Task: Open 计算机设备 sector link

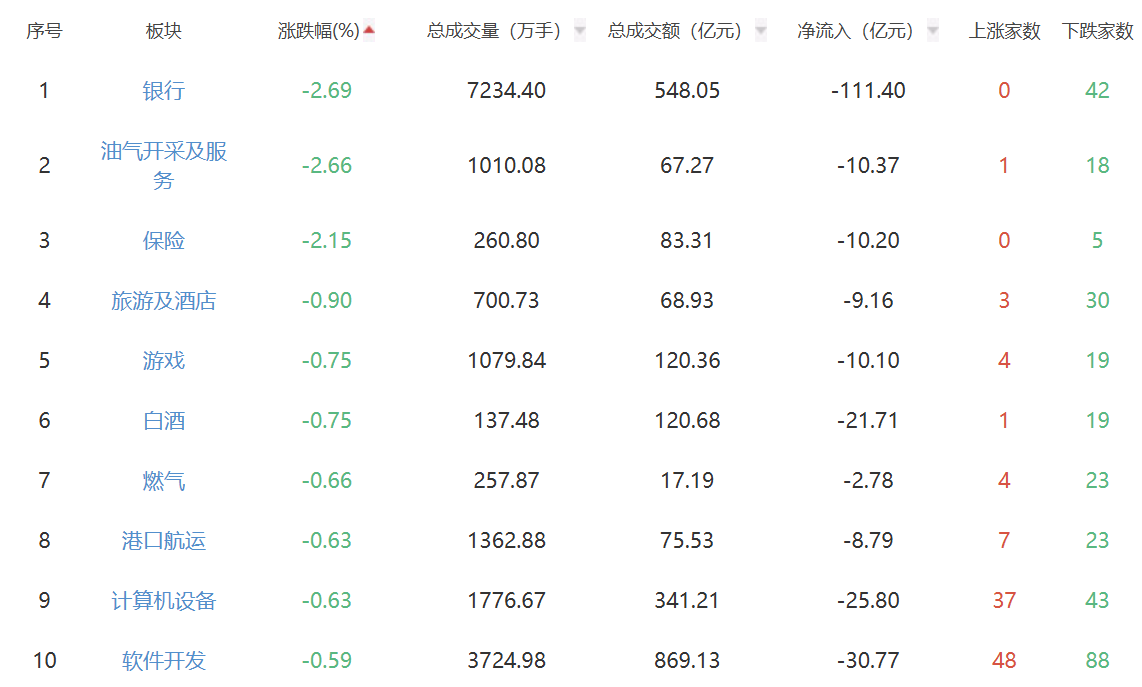Action: click(x=164, y=601)
